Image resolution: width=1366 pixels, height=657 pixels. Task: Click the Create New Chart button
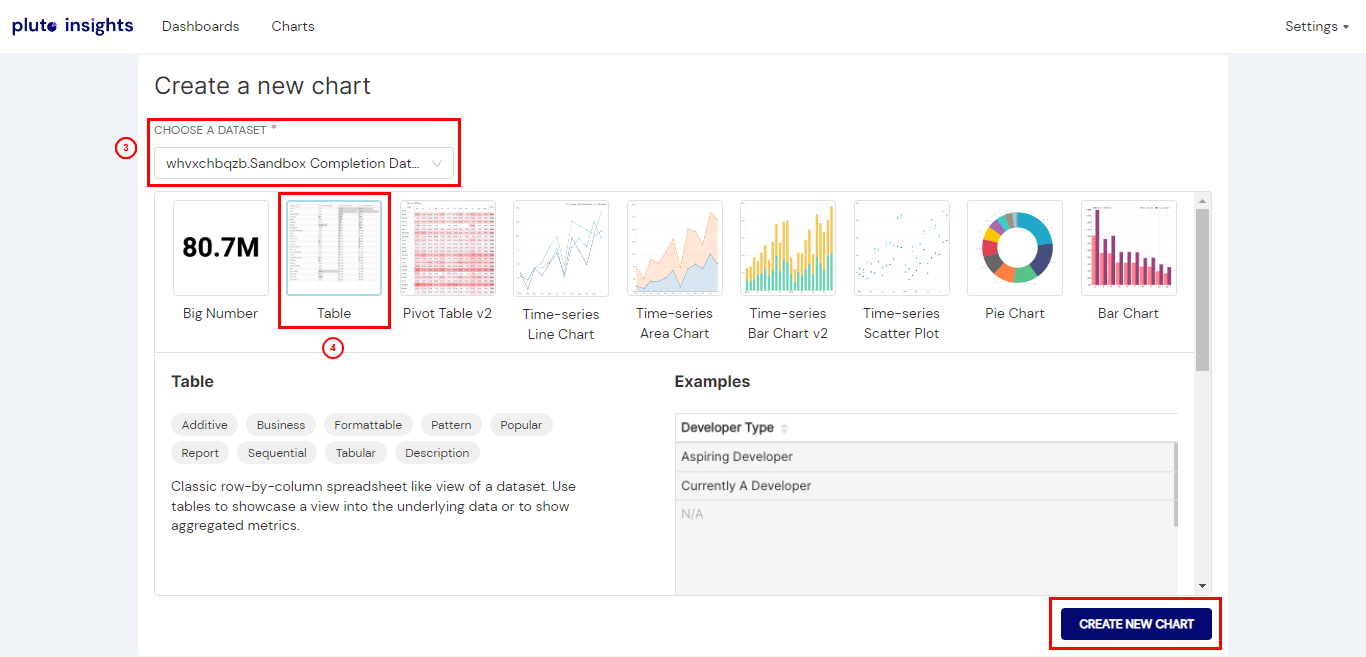coord(1136,624)
